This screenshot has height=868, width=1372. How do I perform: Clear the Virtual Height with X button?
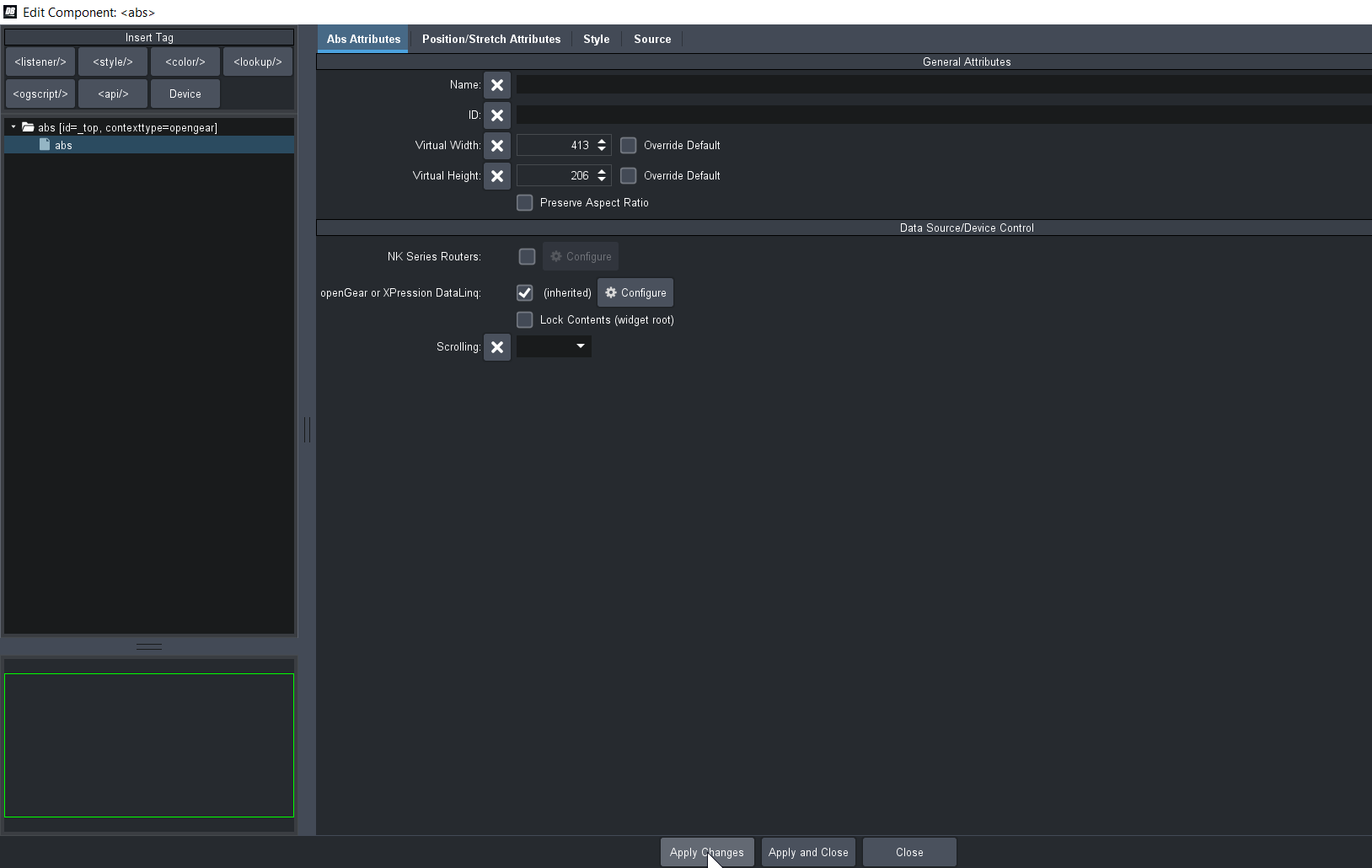click(x=497, y=176)
